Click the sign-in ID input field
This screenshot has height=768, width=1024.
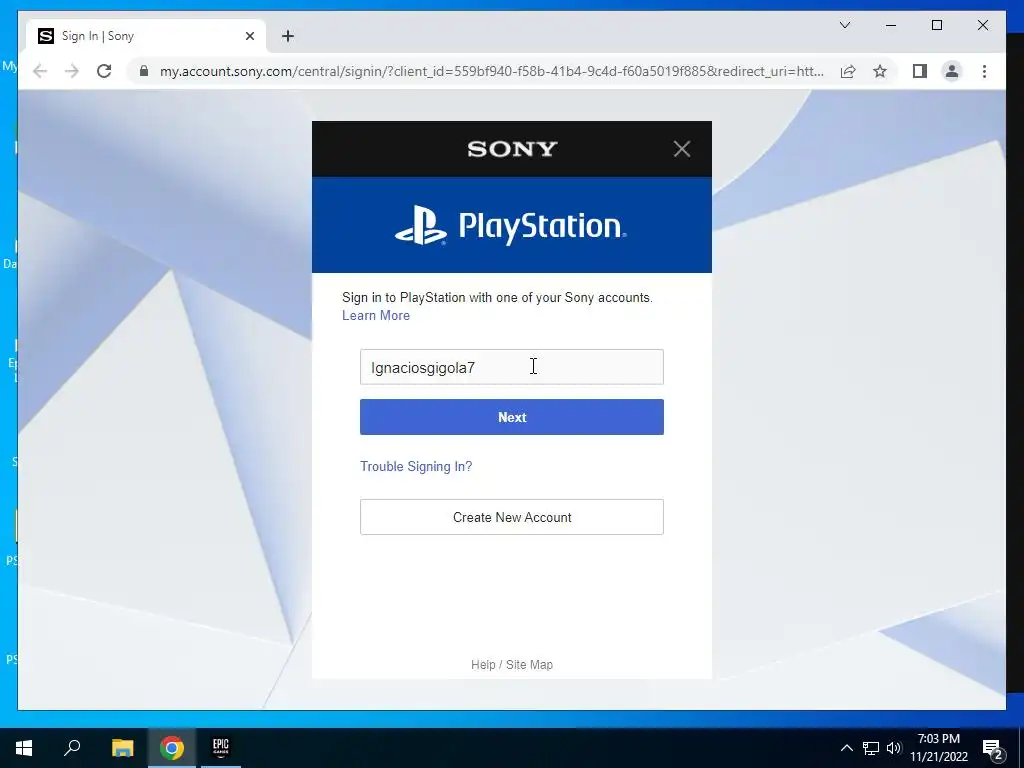pos(511,367)
